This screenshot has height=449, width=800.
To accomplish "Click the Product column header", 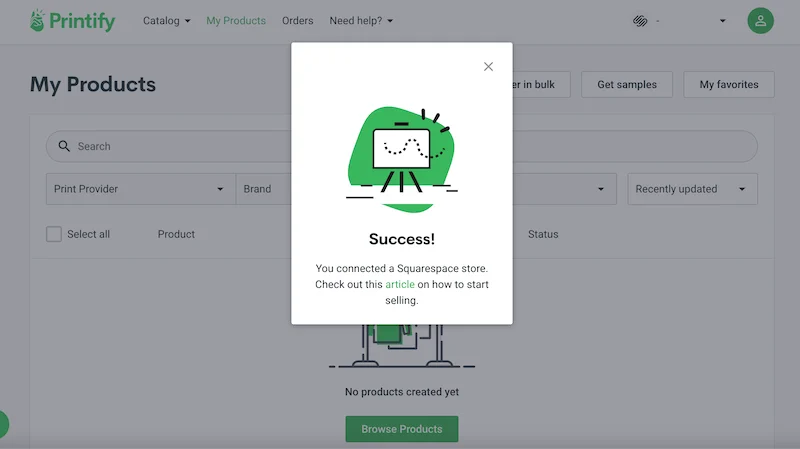I will (176, 234).
